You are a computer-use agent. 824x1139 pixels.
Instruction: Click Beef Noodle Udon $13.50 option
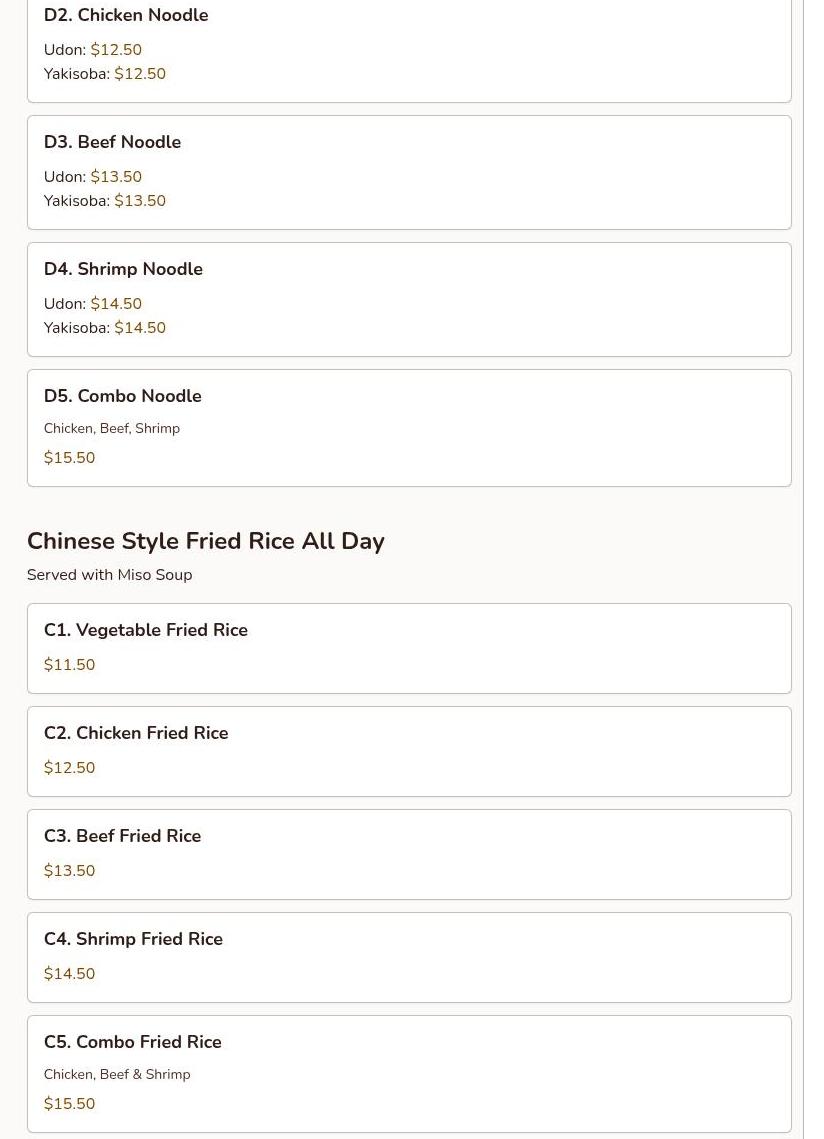93,177
